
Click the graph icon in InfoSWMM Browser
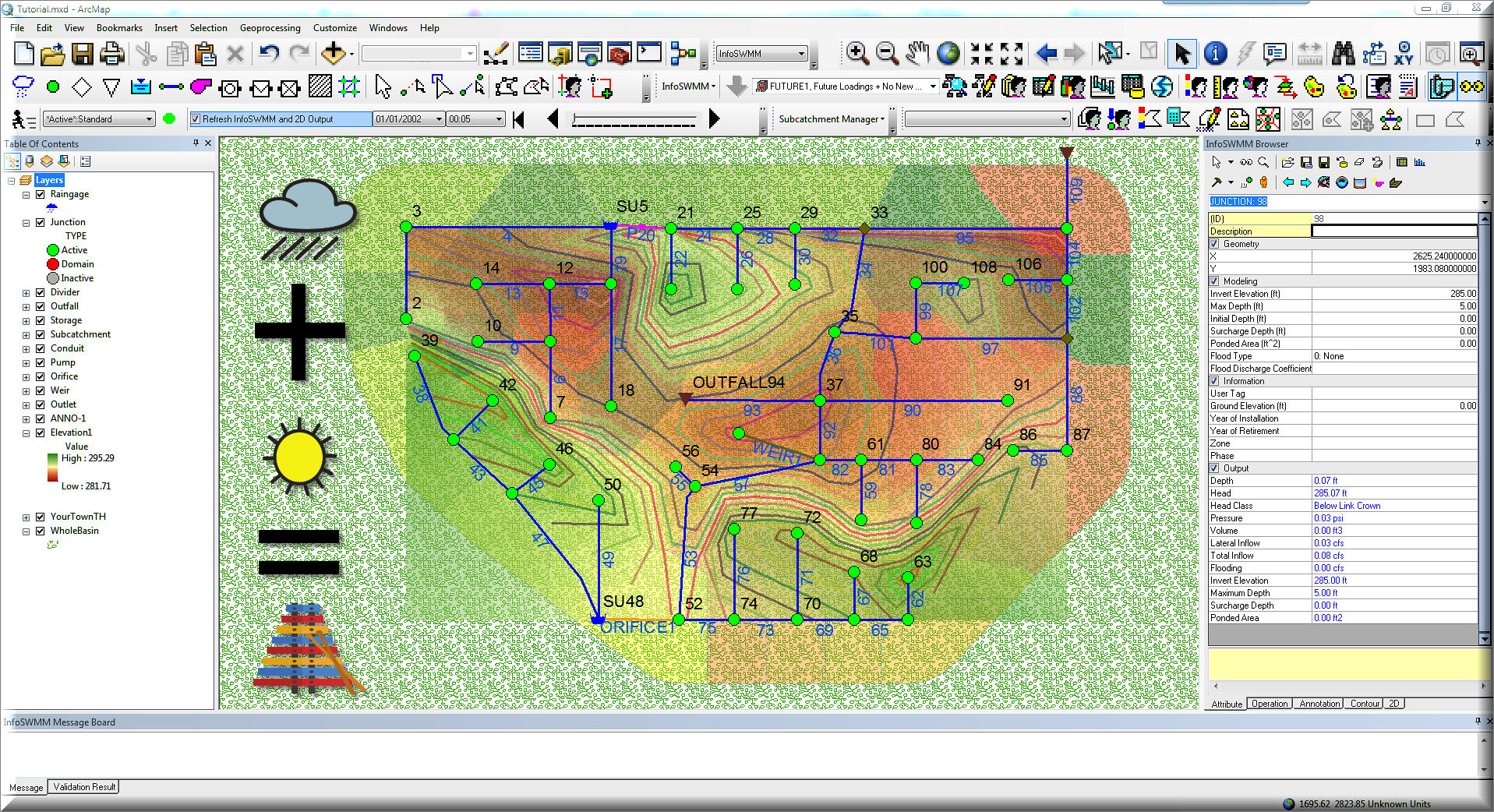click(1419, 162)
